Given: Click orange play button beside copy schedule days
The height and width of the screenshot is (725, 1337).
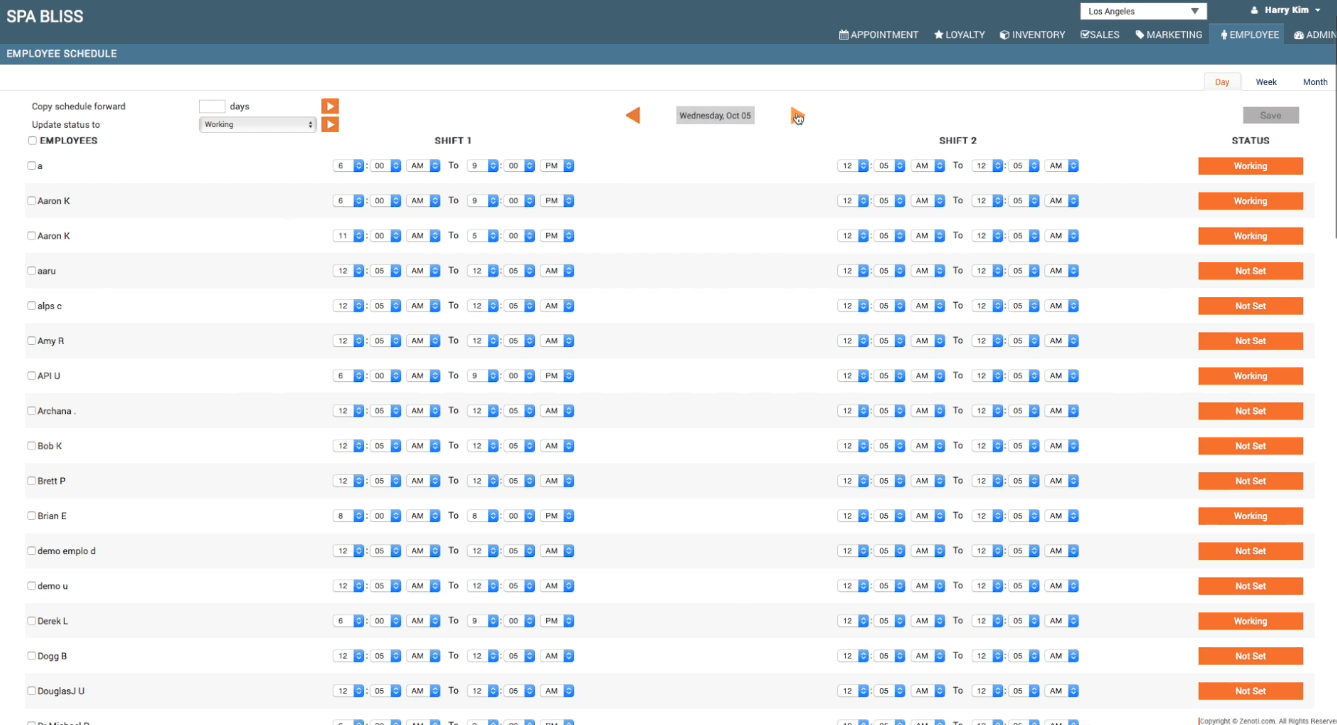Looking at the screenshot, I should (330, 106).
